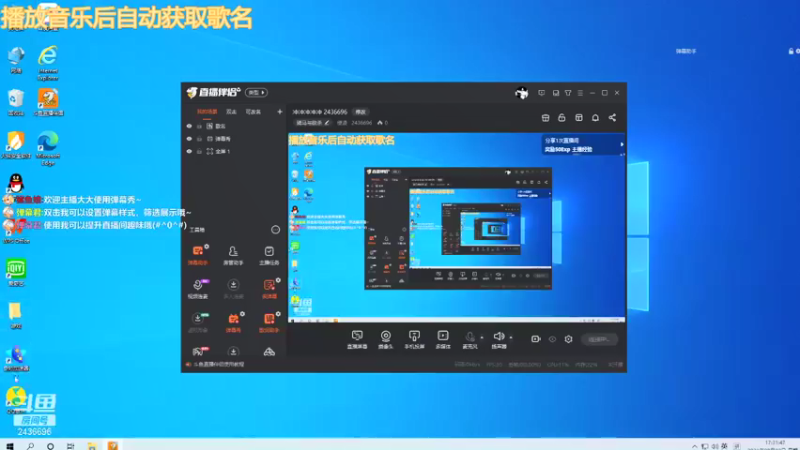Image resolution: width=800 pixels, height=450 pixels.
Task: Open the Microsoft Edge desktop icon
Action: 48,148
